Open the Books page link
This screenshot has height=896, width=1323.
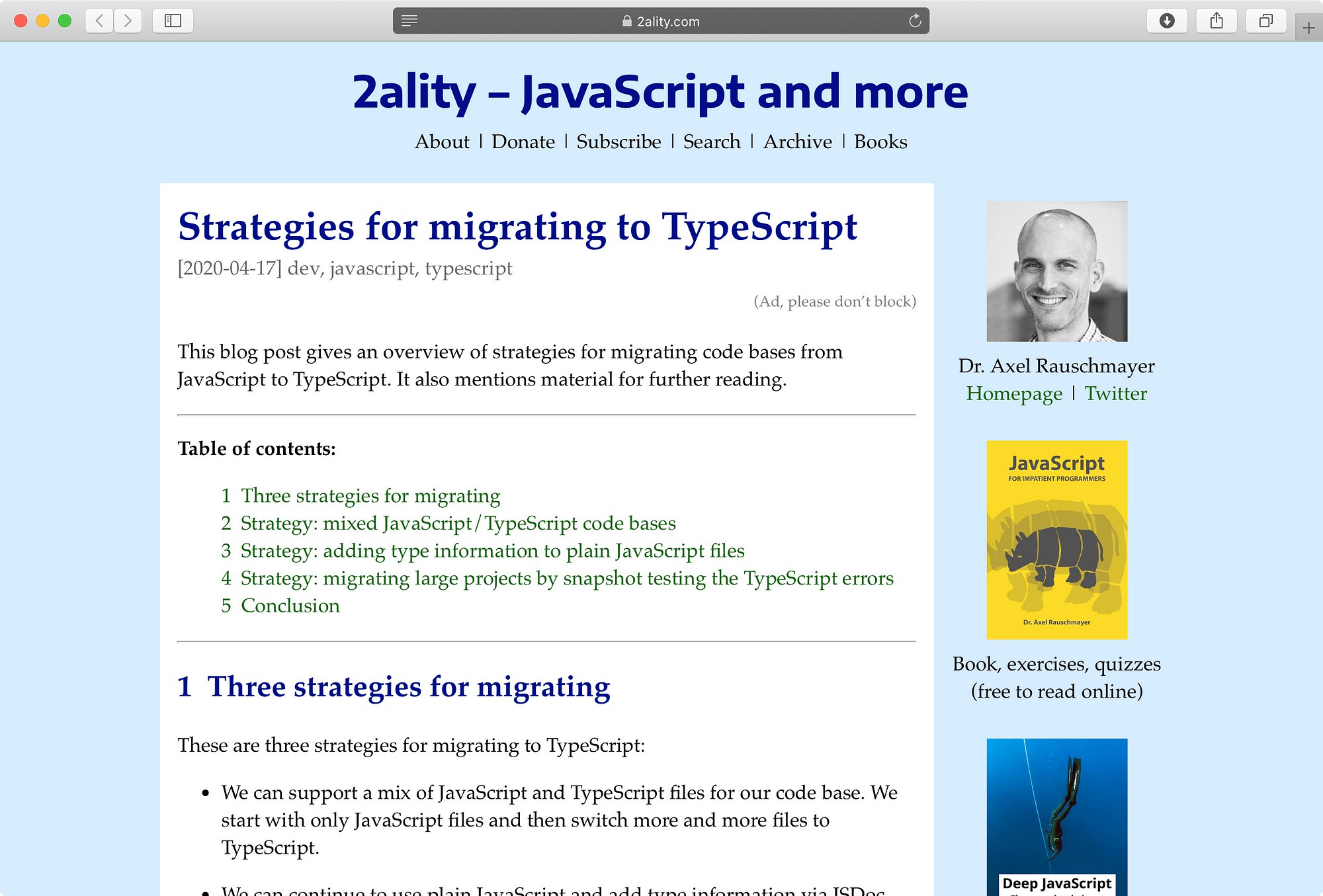pos(880,142)
